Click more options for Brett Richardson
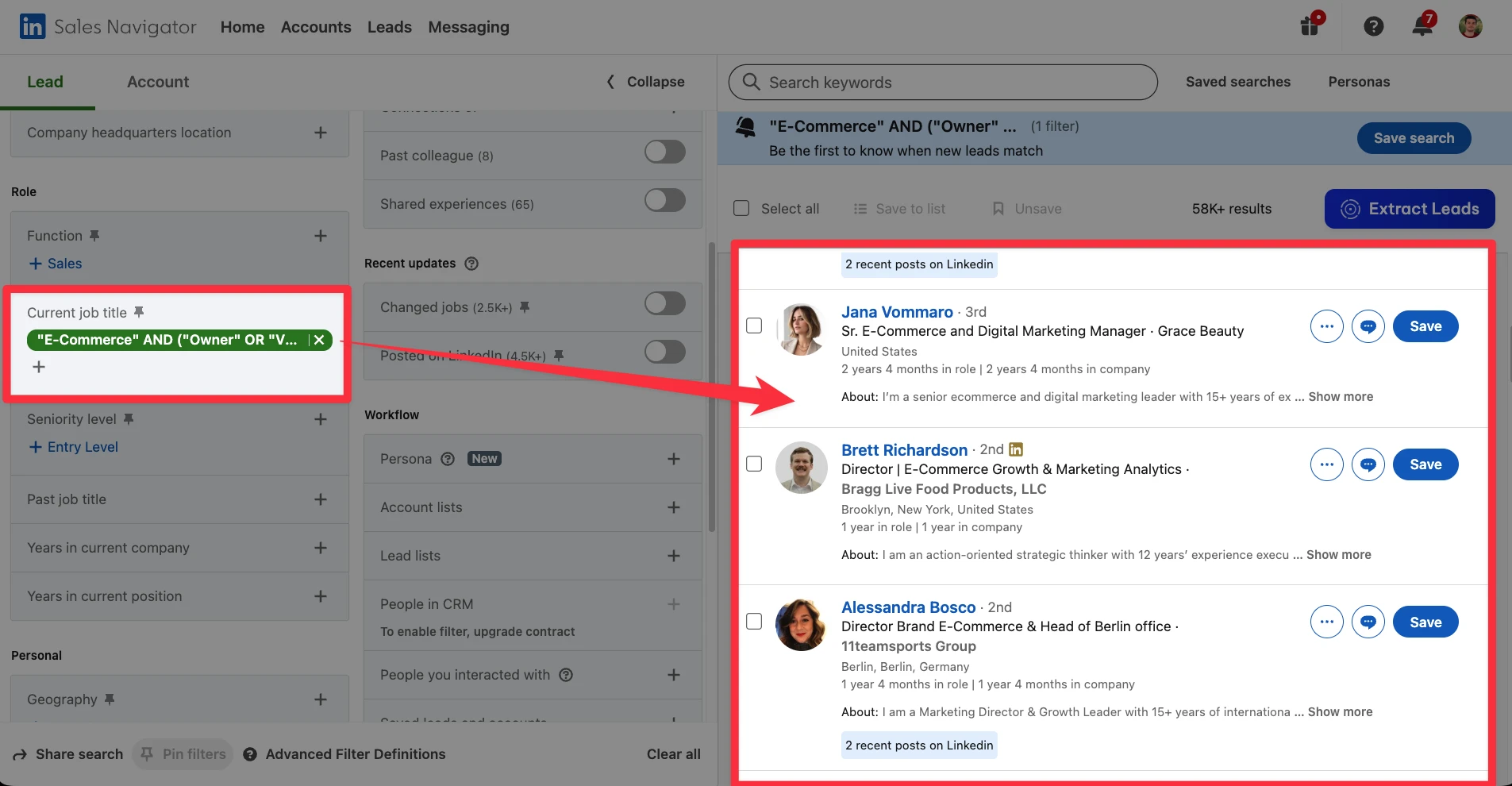1512x786 pixels. pos(1326,464)
